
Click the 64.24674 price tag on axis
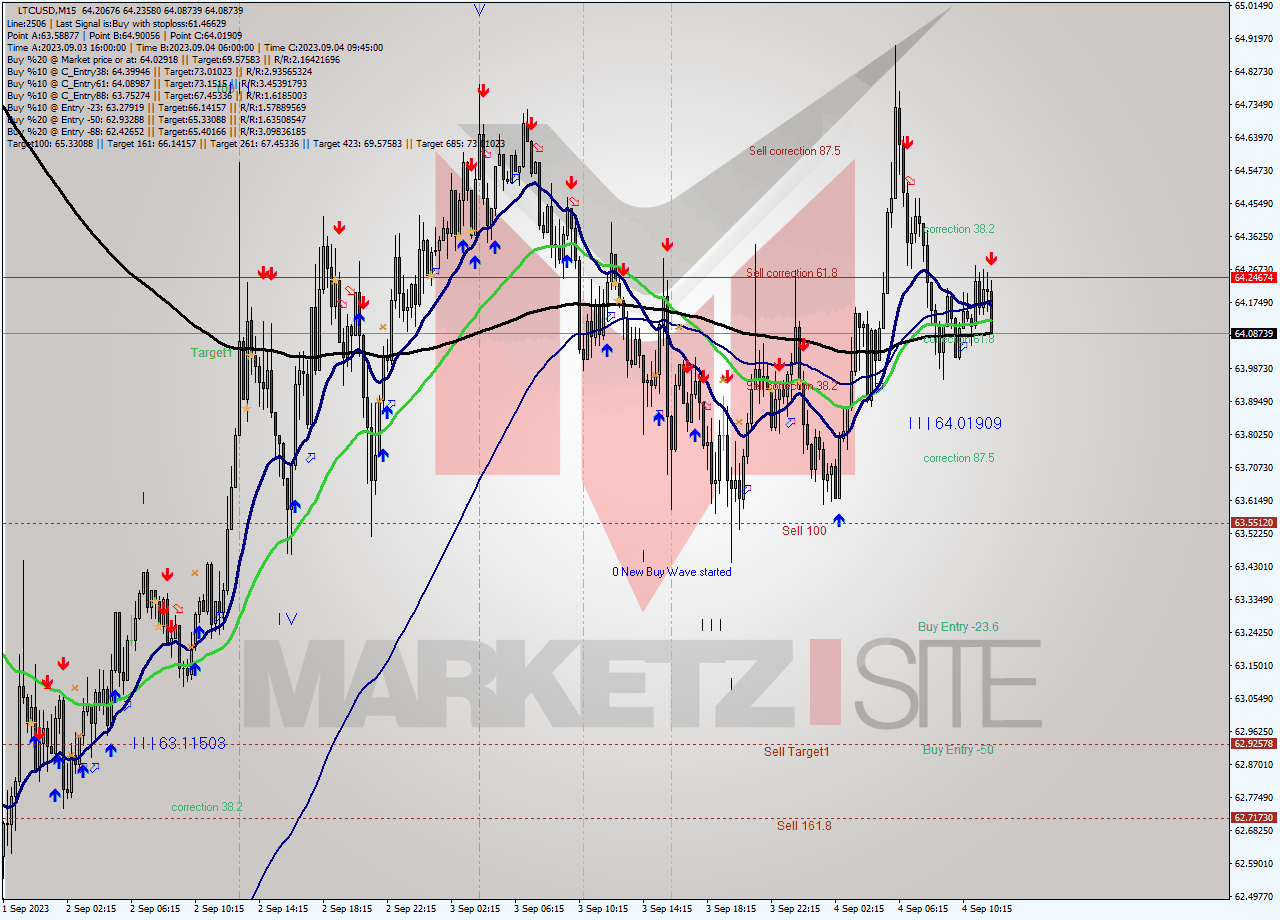click(x=1254, y=277)
